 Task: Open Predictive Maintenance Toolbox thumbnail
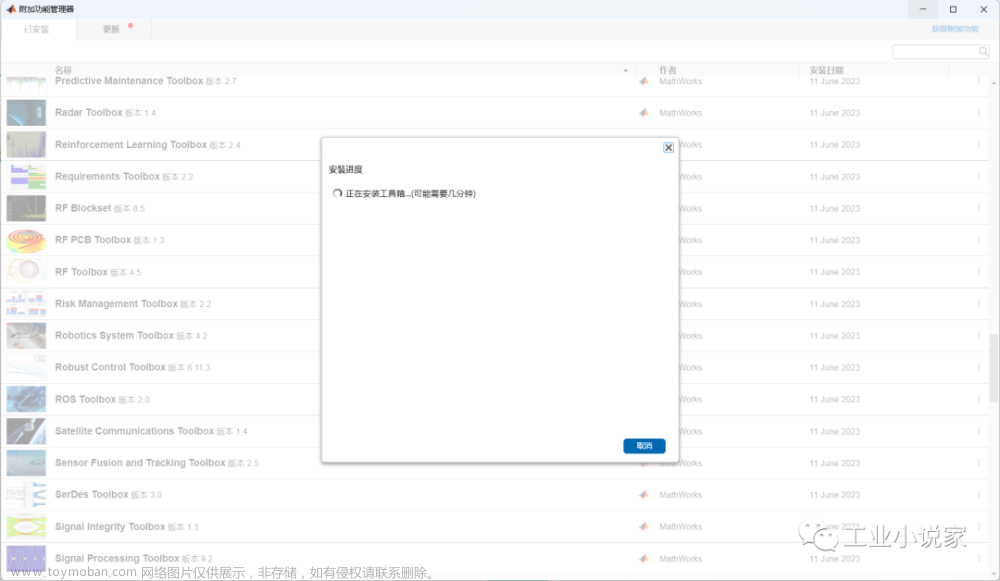26,84
